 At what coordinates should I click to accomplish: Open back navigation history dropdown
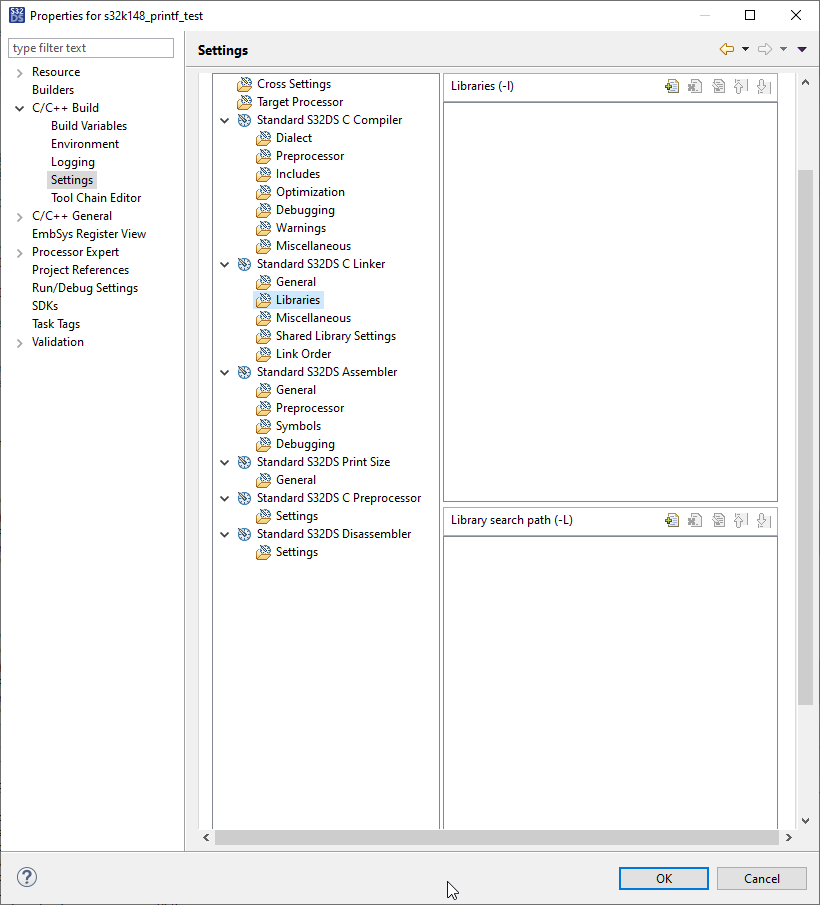746,49
